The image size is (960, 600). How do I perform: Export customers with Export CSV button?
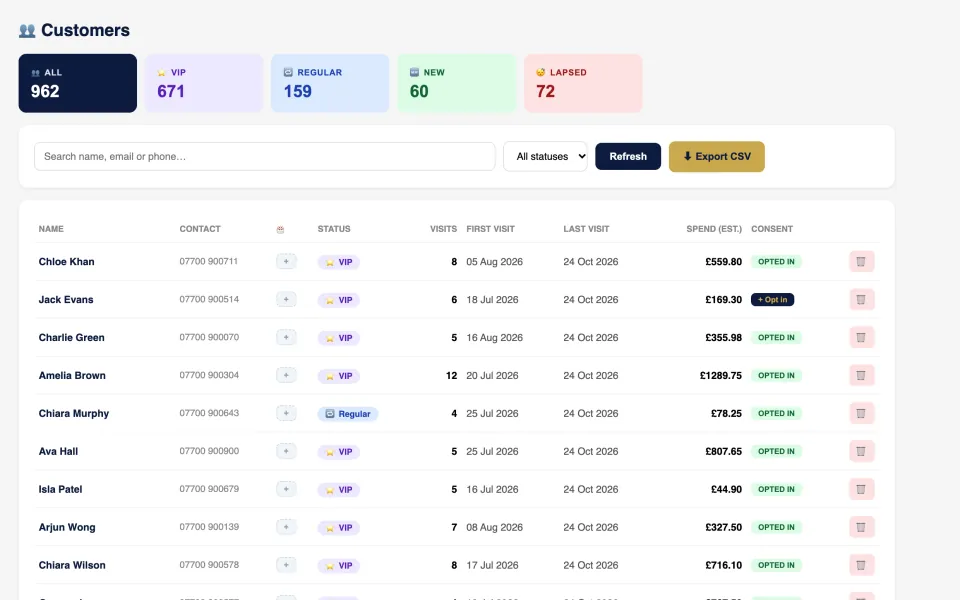(x=717, y=157)
